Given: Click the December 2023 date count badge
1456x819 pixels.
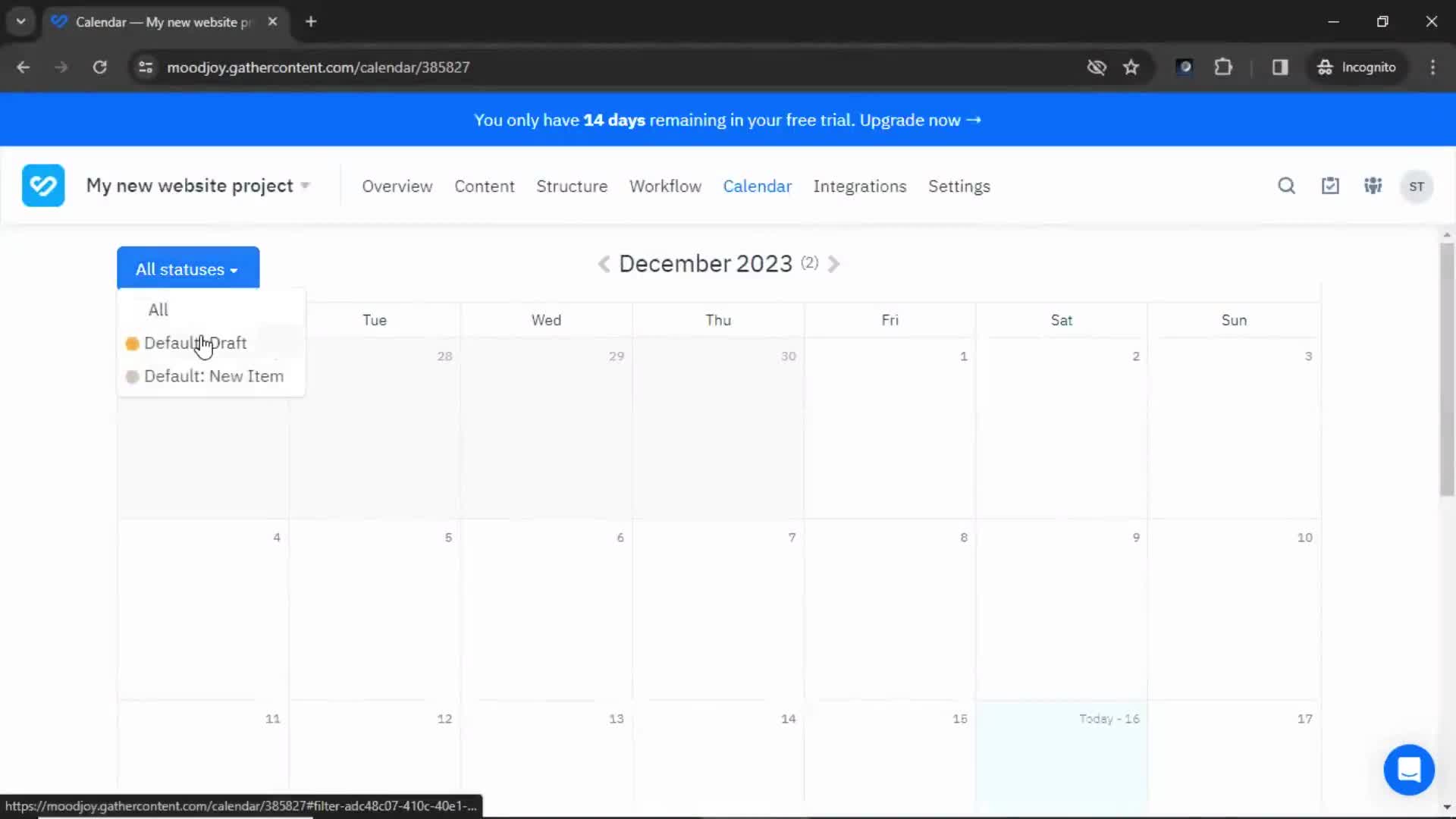Looking at the screenshot, I should 809,262.
